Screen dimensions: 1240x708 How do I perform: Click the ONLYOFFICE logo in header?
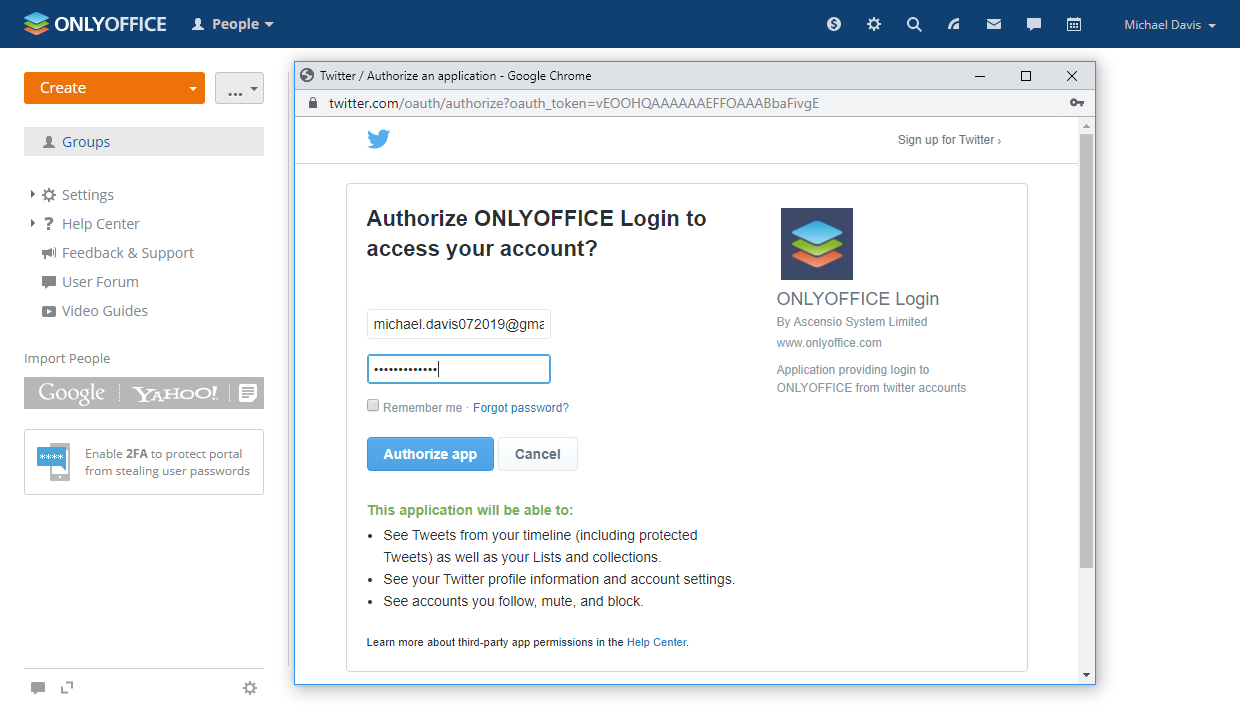click(95, 24)
